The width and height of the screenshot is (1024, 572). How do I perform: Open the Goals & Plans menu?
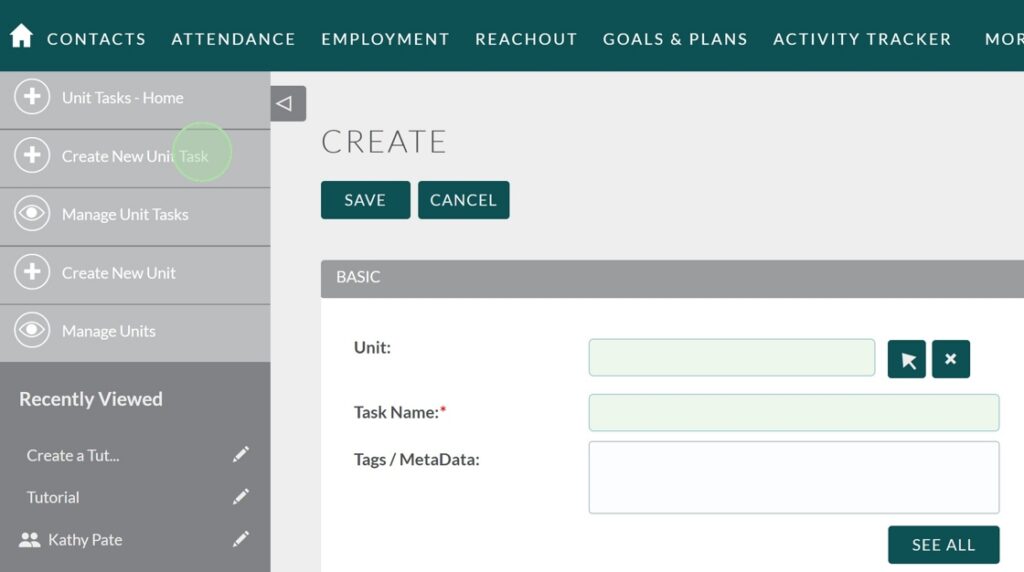675,39
